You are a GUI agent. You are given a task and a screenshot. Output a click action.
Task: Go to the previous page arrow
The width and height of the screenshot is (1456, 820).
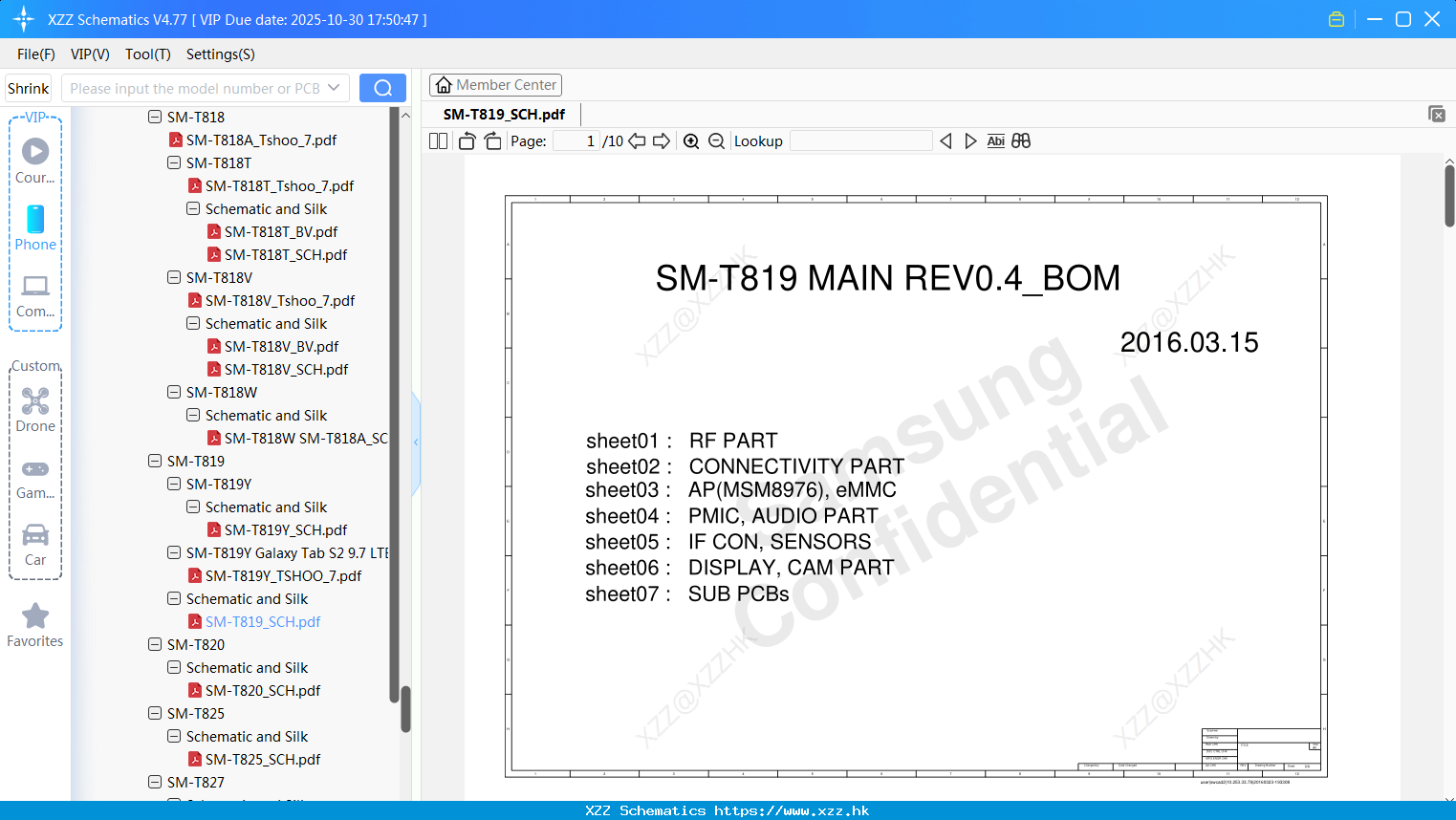point(637,140)
